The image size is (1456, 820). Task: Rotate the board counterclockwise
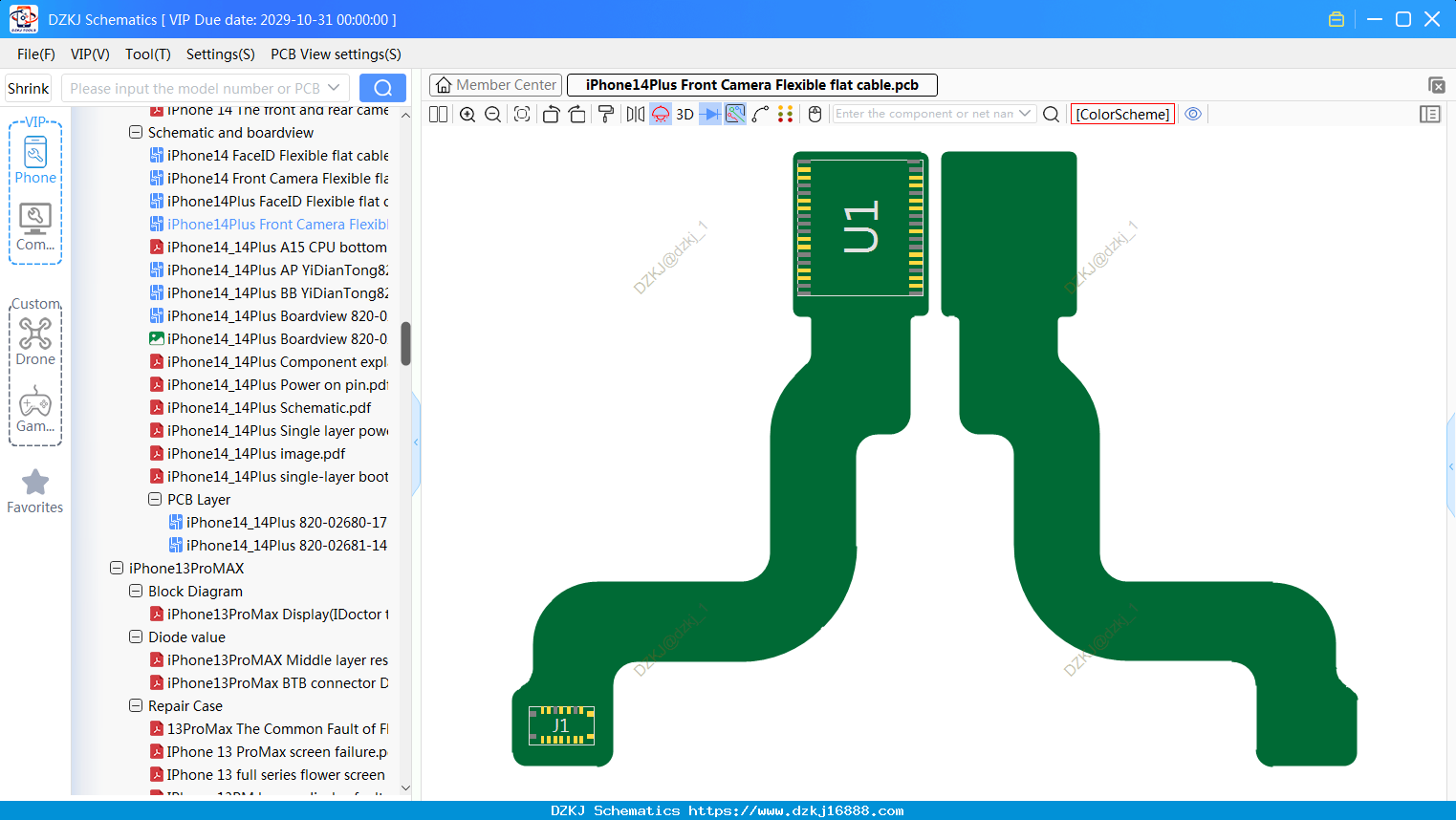tap(551, 114)
